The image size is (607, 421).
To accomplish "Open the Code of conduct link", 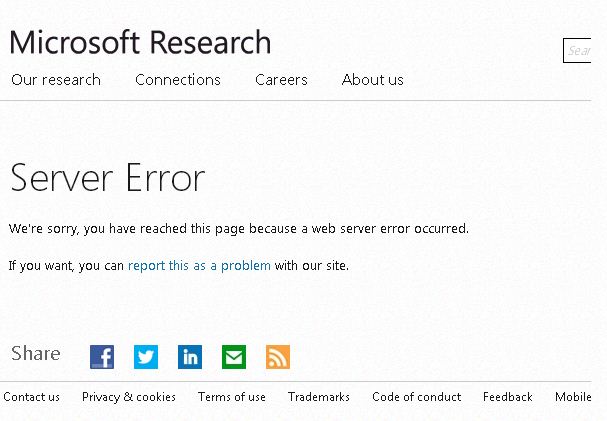I will (x=417, y=397).
